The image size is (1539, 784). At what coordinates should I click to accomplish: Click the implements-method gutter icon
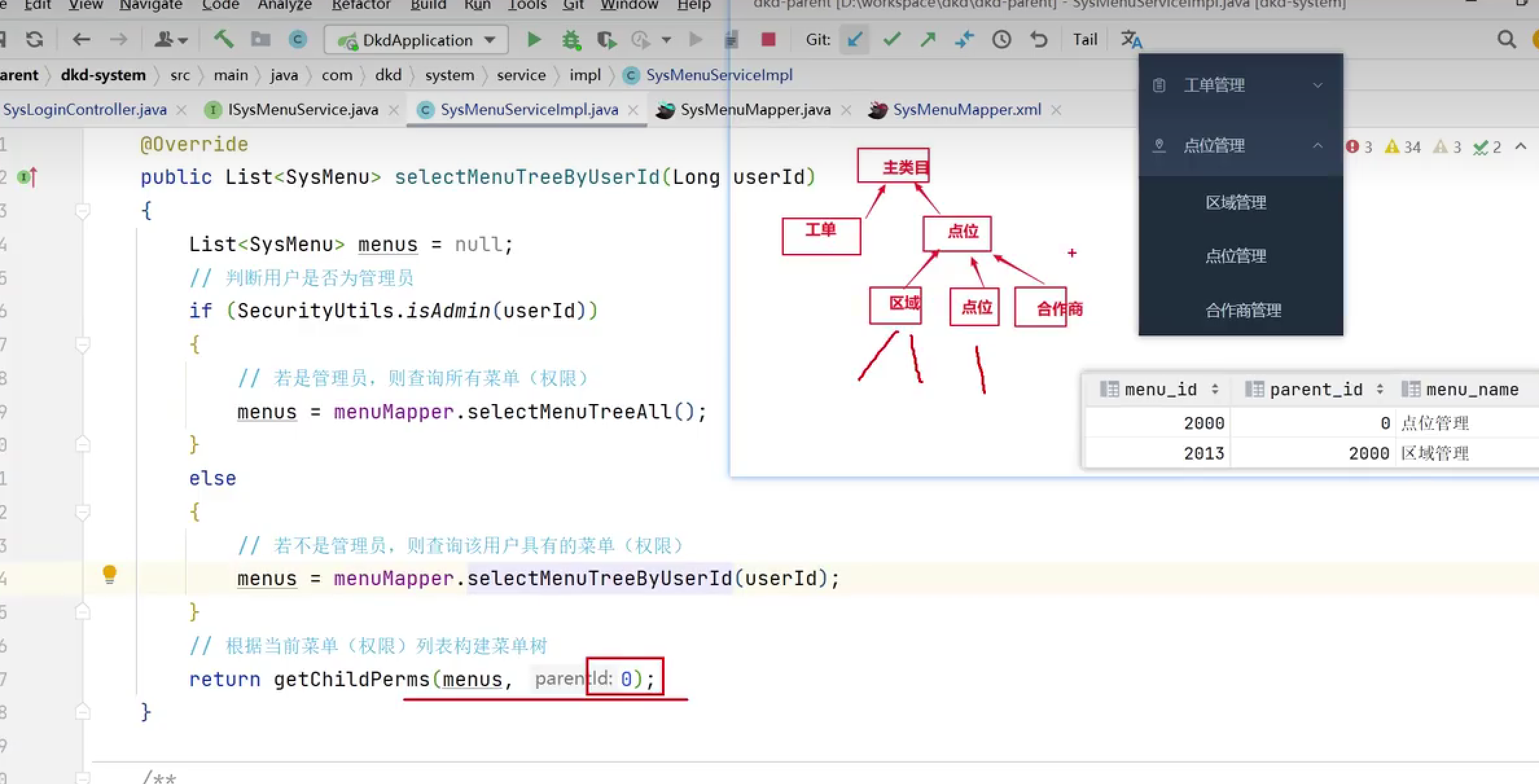(x=27, y=177)
